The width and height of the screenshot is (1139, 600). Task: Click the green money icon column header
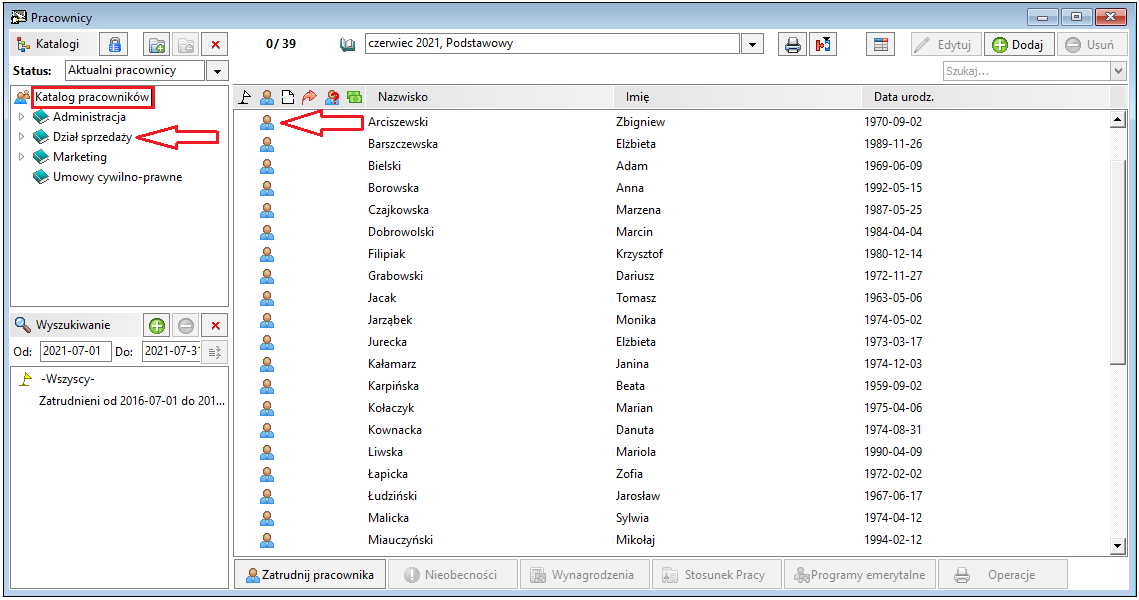click(354, 97)
